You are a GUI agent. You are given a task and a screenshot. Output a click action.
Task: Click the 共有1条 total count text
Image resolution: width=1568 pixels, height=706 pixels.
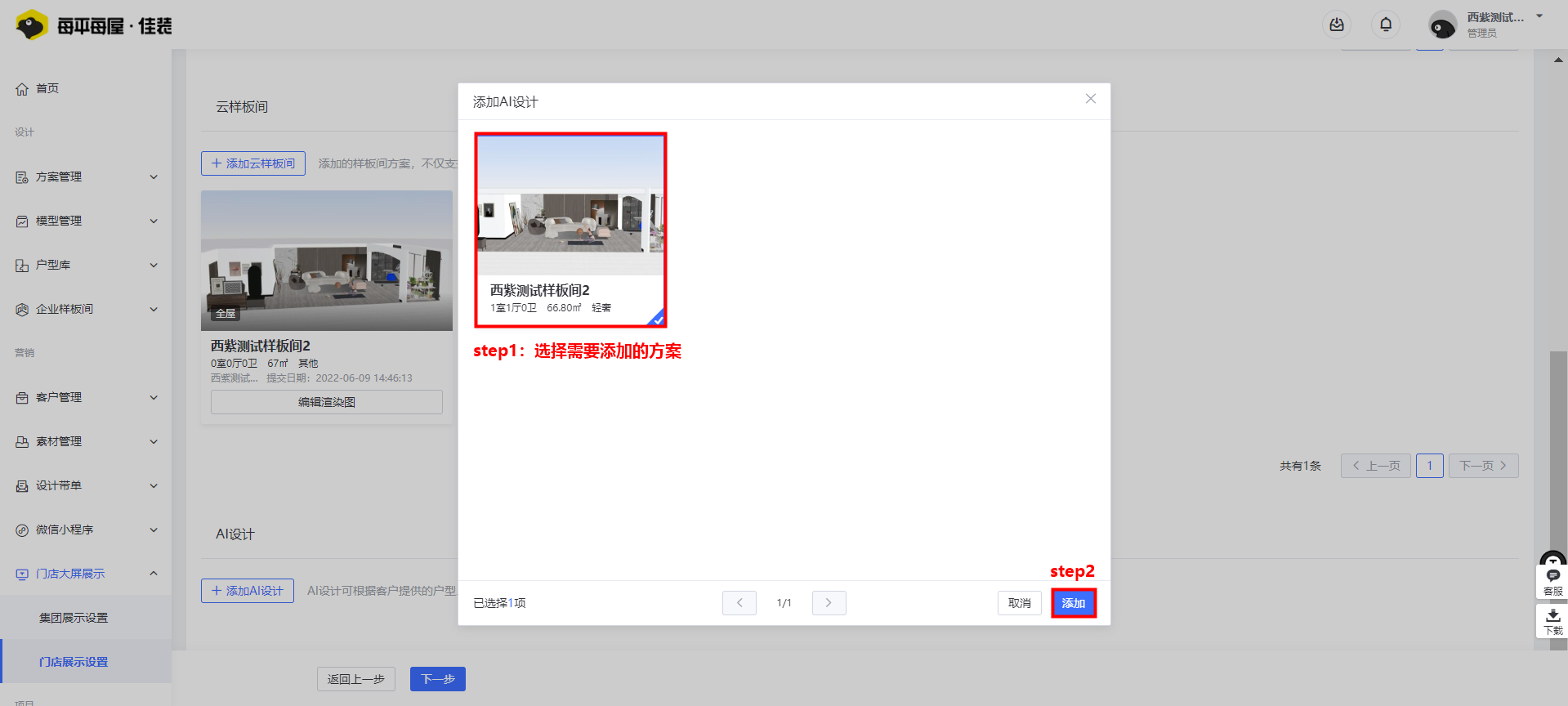[1300, 466]
